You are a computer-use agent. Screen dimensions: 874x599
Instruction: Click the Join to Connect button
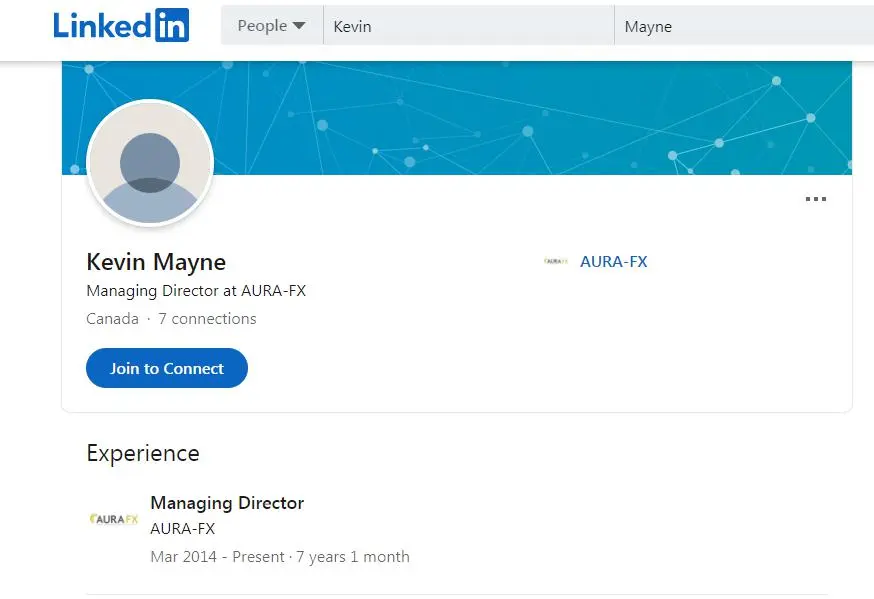point(167,368)
